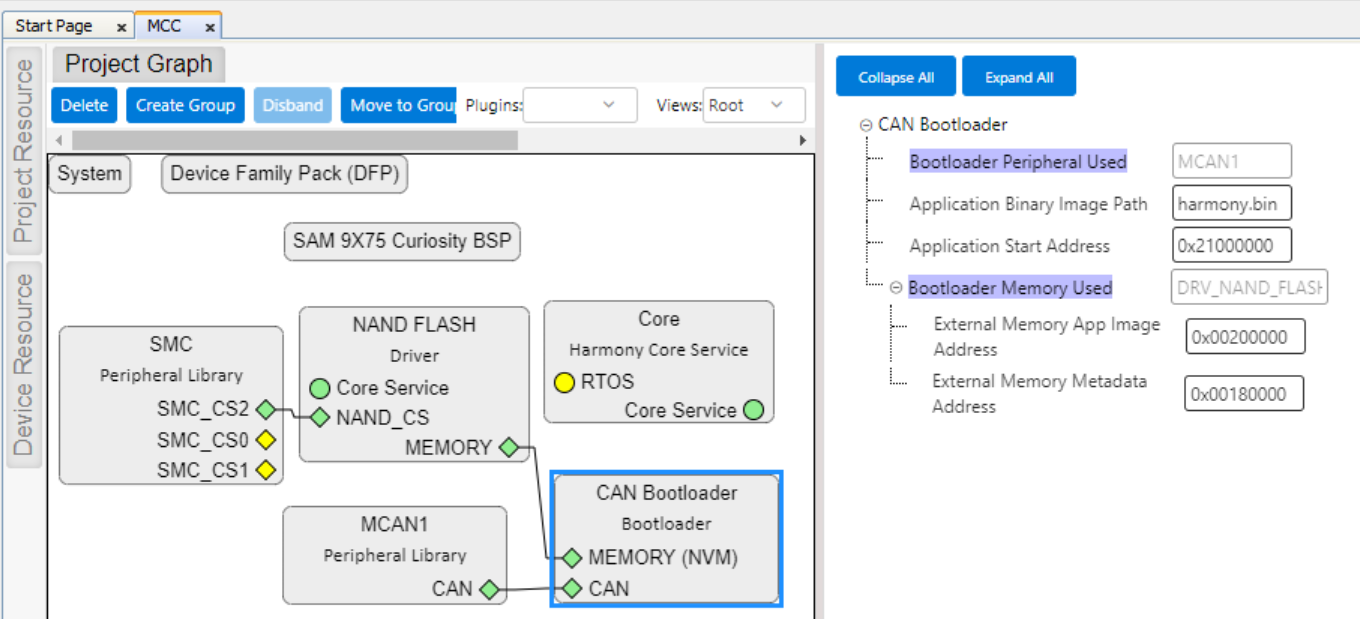This screenshot has width=1360, height=619.
Task: Open the Views dropdown showing Root
Action: 754,104
